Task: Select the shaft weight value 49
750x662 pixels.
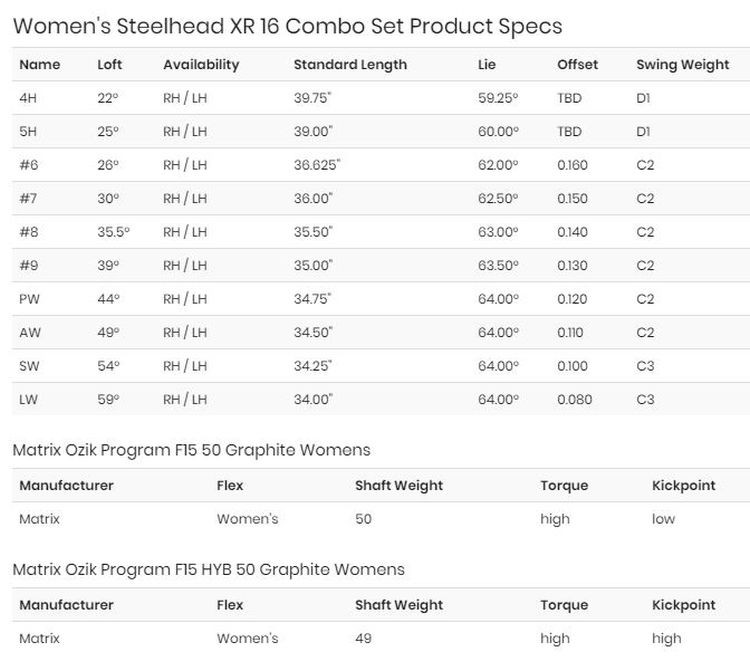Action: point(364,638)
